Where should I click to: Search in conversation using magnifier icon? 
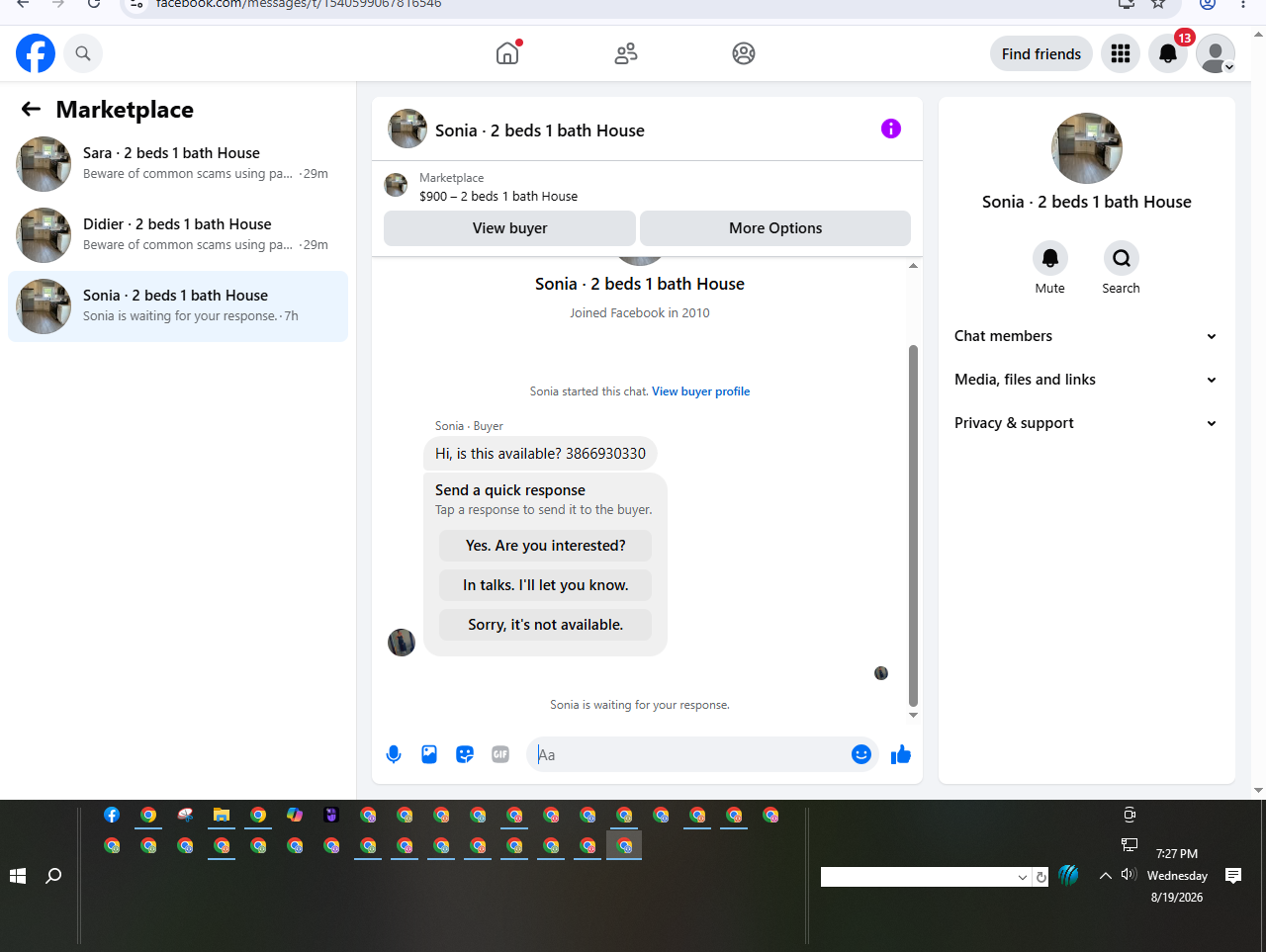[x=1122, y=258]
